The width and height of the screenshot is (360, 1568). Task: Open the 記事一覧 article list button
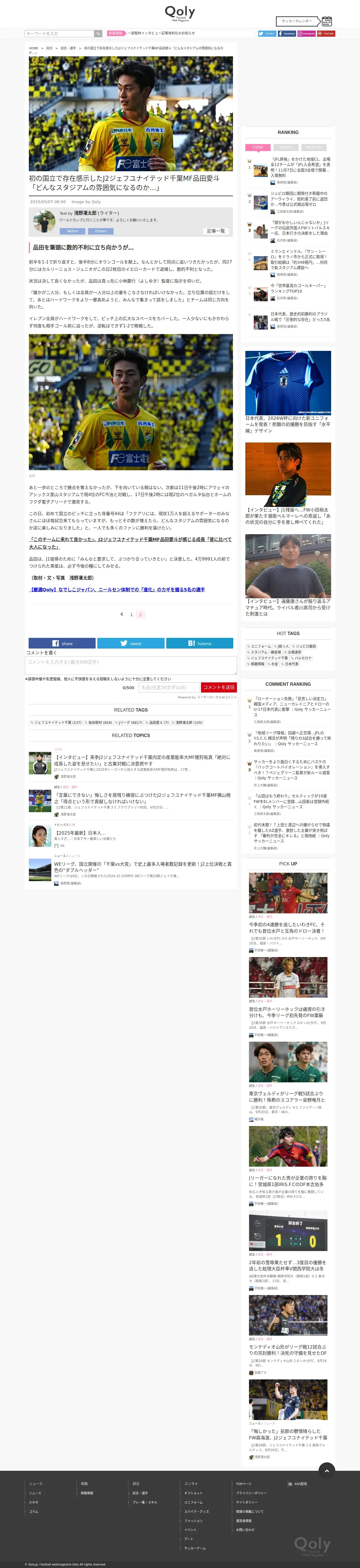click(x=216, y=231)
